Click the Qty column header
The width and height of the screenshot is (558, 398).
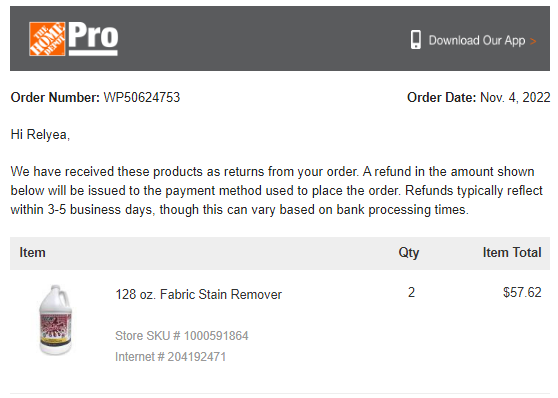409,253
